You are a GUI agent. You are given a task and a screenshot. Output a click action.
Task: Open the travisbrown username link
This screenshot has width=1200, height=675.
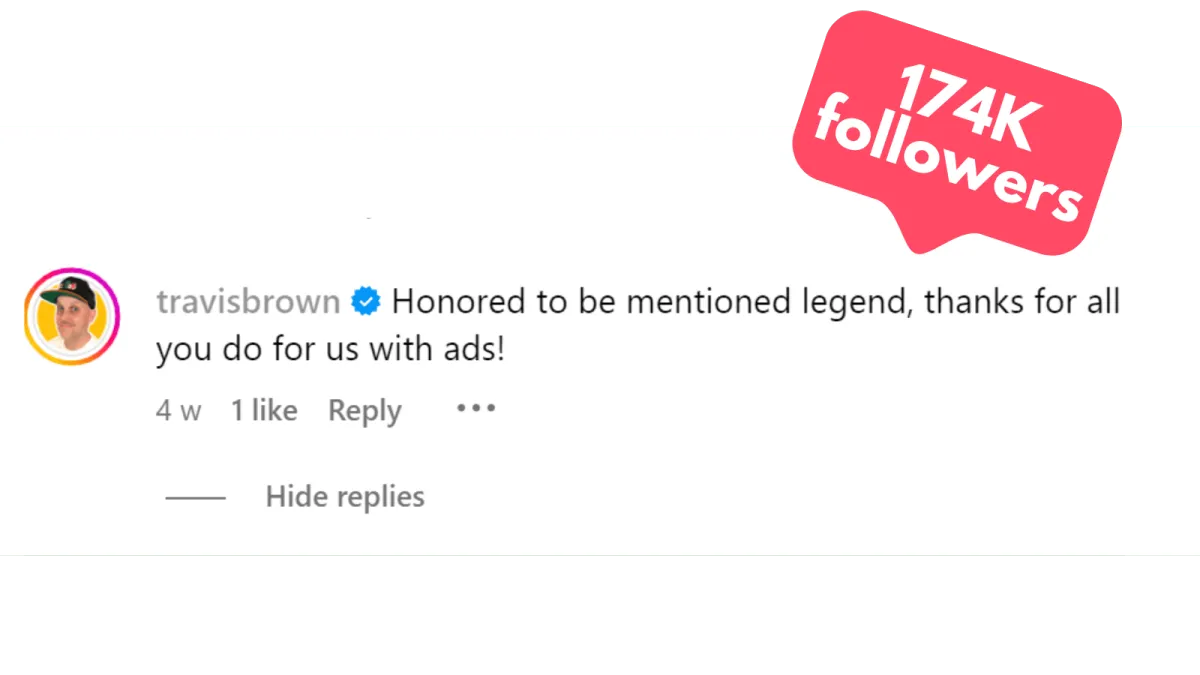tap(248, 301)
